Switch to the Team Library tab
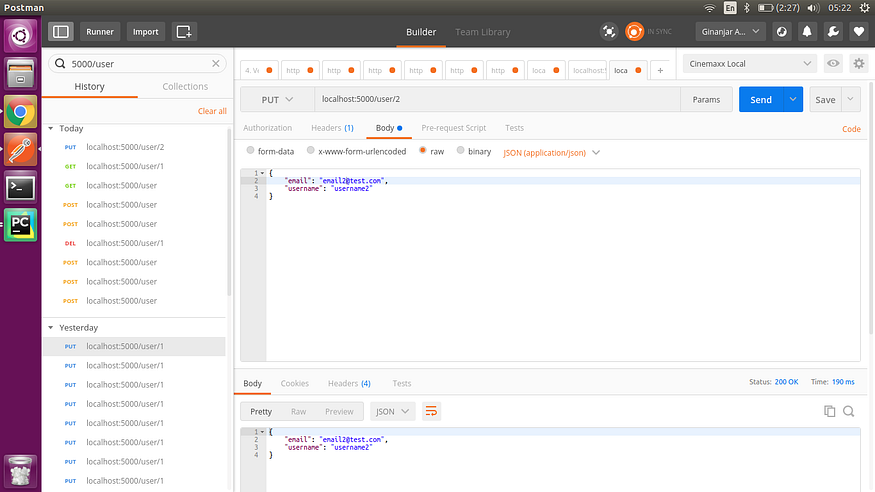 coord(483,32)
